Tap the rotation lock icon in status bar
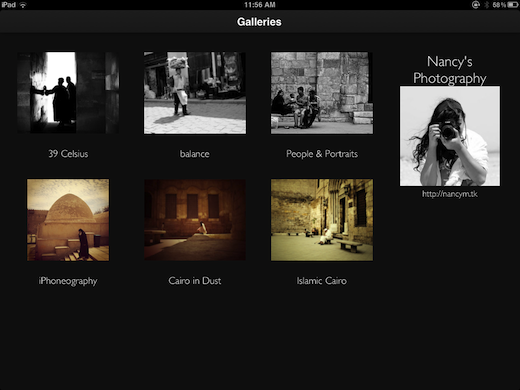This screenshot has width=520, height=390. click(476, 5)
